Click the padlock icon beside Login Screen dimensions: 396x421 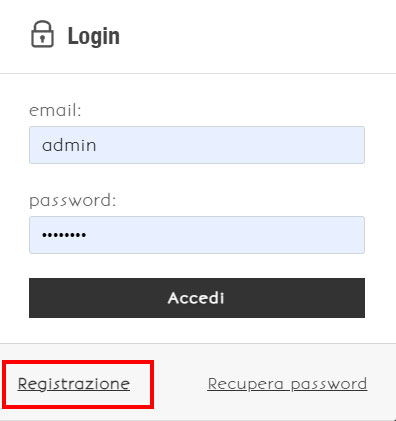tap(42, 34)
